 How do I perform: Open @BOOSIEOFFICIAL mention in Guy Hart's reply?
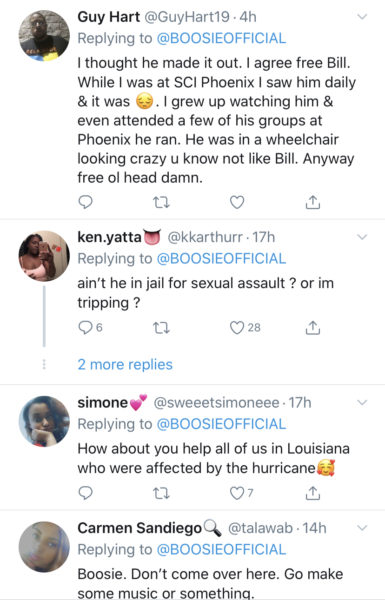(221, 38)
